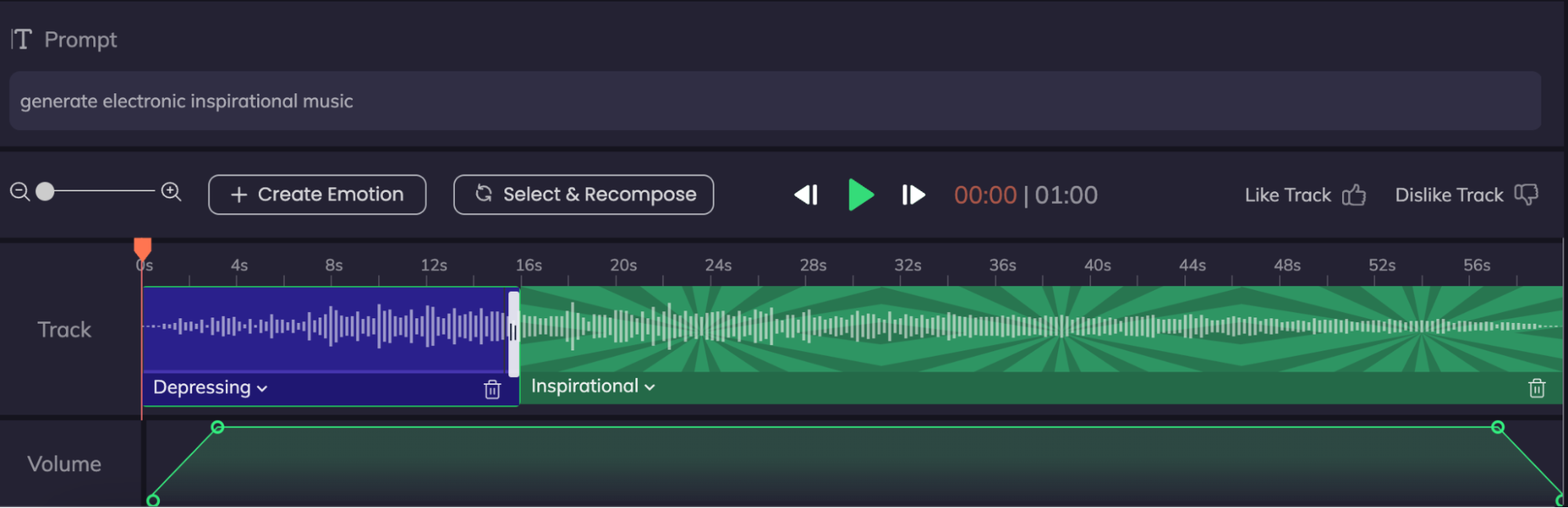This screenshot has width=1568, height=508.
Task: Like the track with thumbs up
Action: coord(1354,195)
